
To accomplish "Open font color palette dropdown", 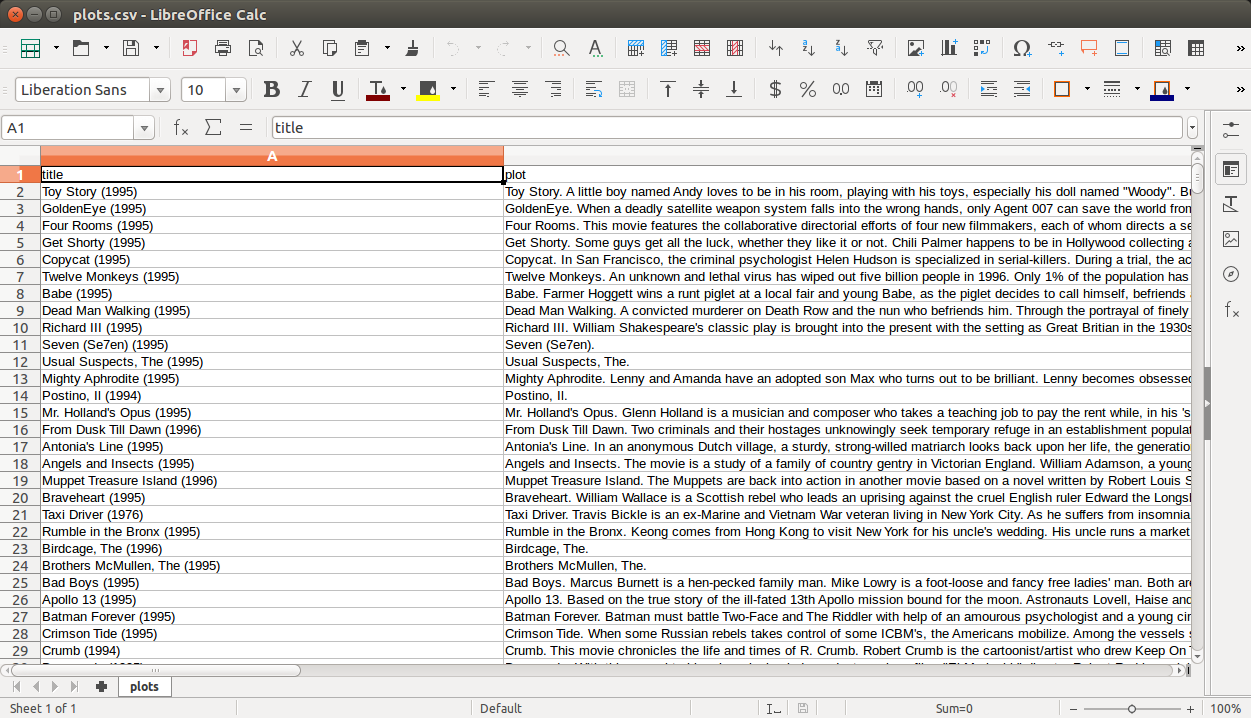I will (403, 90).
